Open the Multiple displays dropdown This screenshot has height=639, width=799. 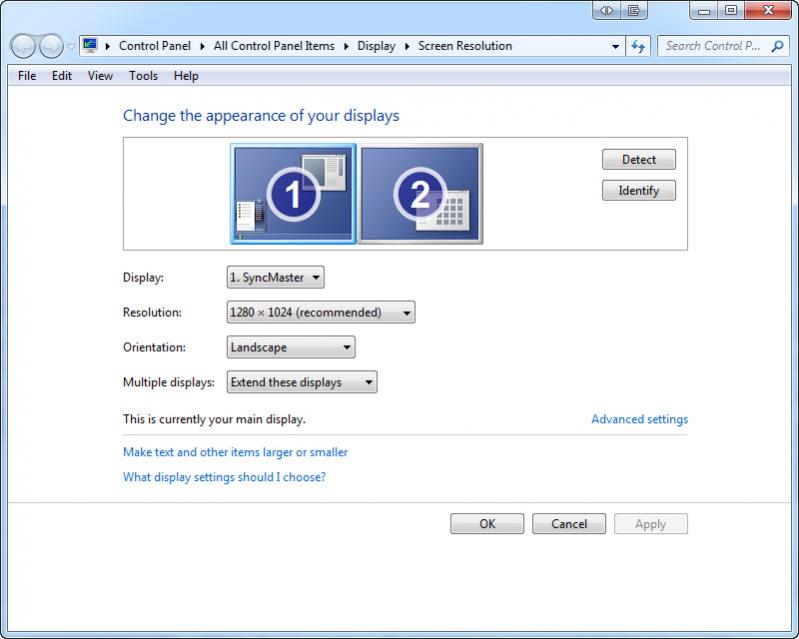tap(302, 382)
